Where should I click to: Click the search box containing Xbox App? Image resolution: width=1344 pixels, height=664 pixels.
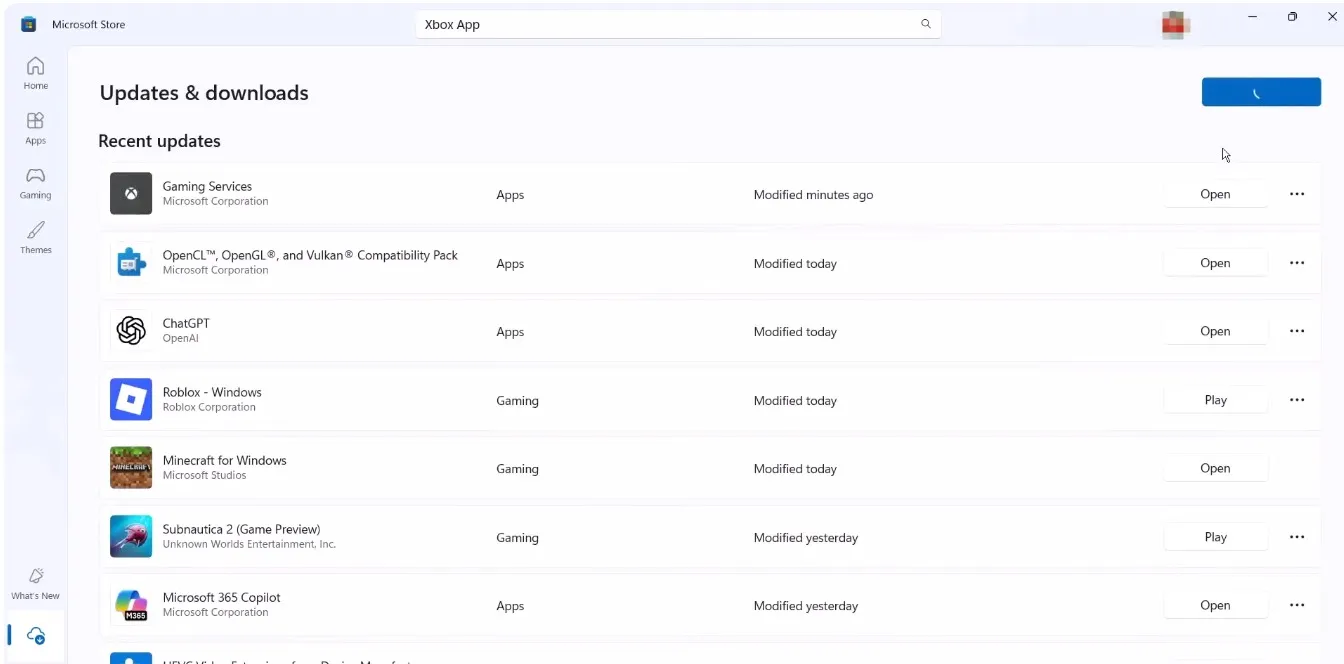point(677,24)
